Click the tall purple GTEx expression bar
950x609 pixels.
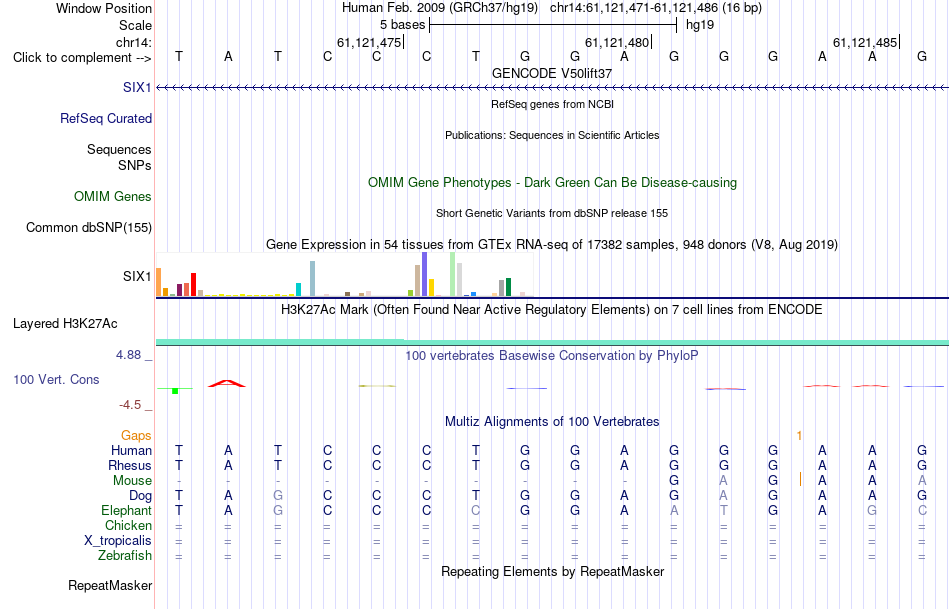click(x=425, y=274)
